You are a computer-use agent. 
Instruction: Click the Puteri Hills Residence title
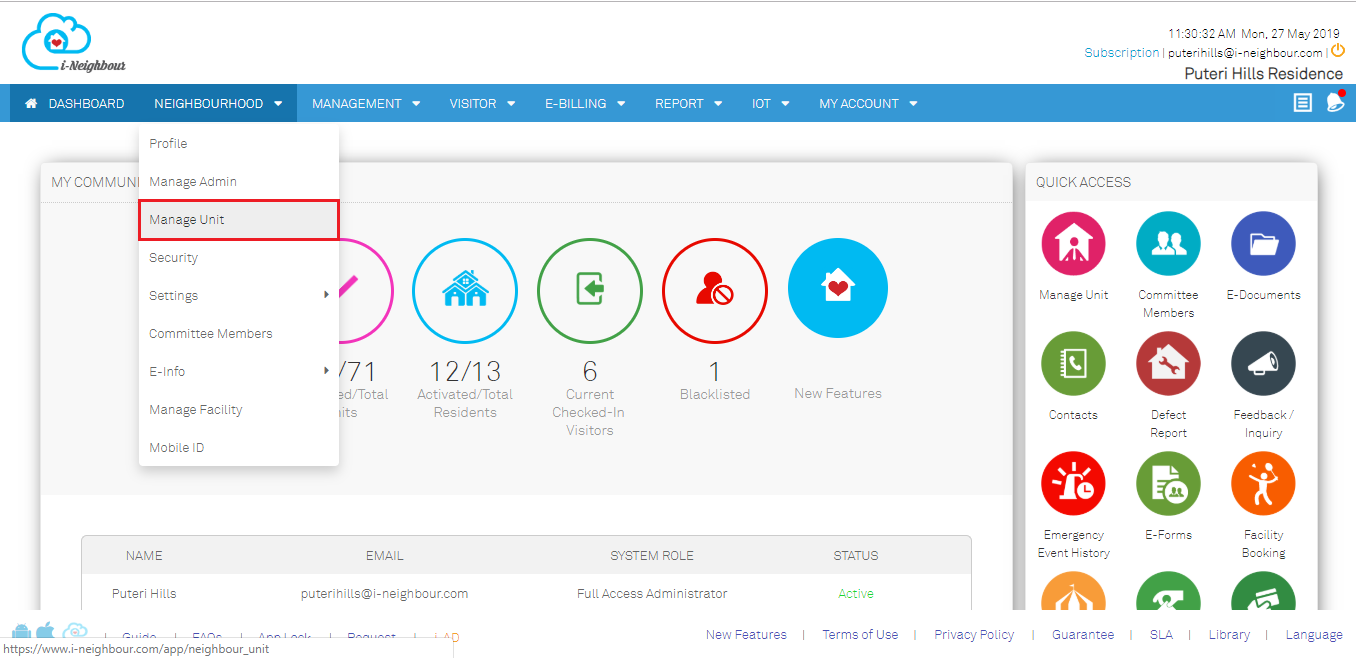[1264, 73]
